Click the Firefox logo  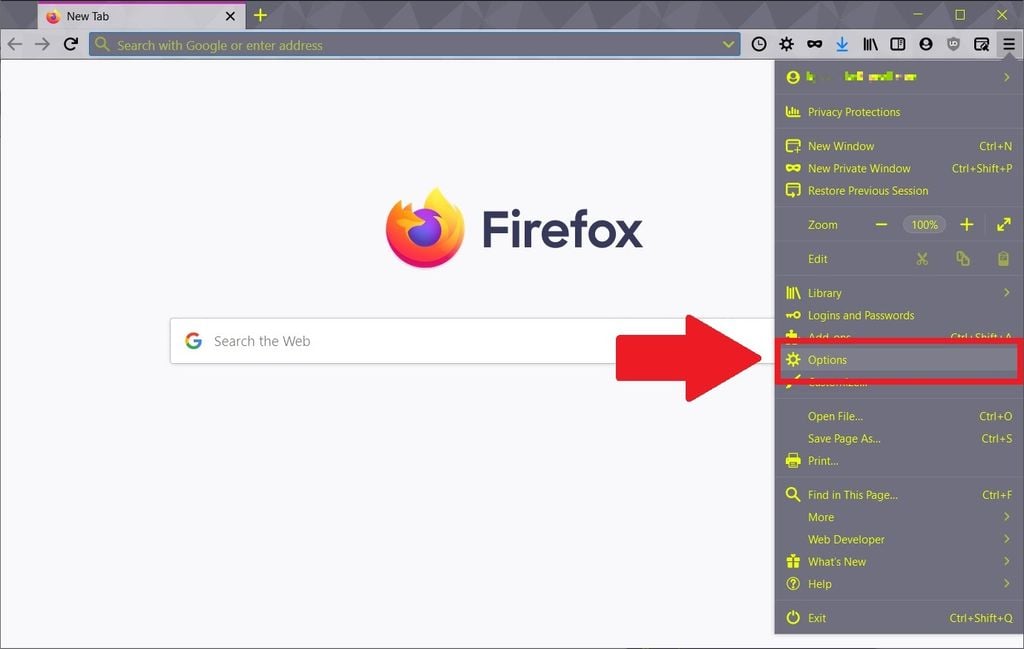425,228
